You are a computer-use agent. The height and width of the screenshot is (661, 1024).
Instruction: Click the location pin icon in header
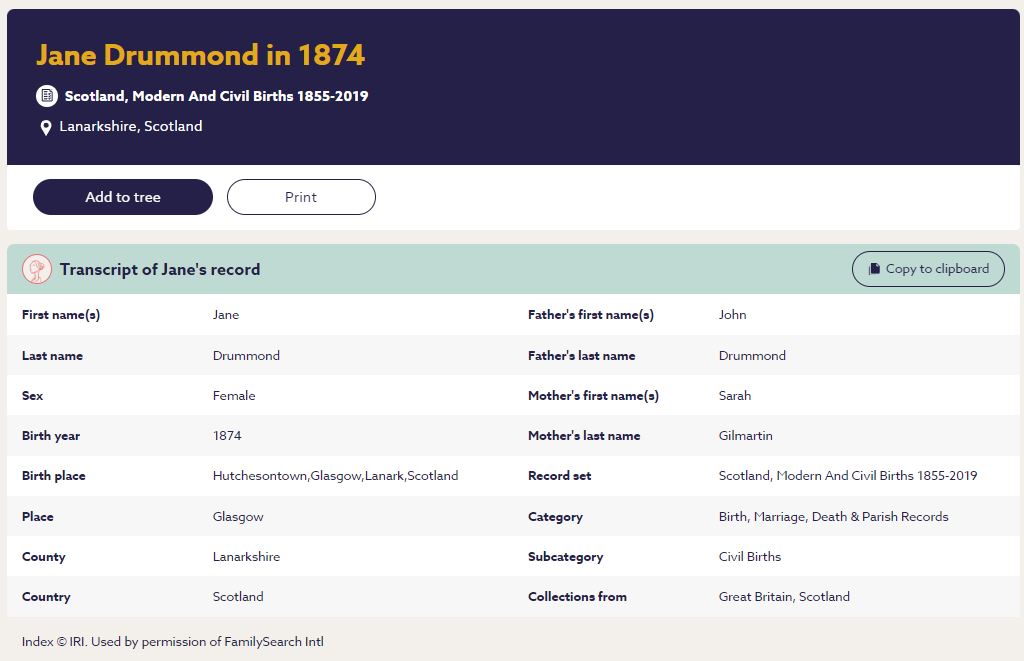point(45,127)
